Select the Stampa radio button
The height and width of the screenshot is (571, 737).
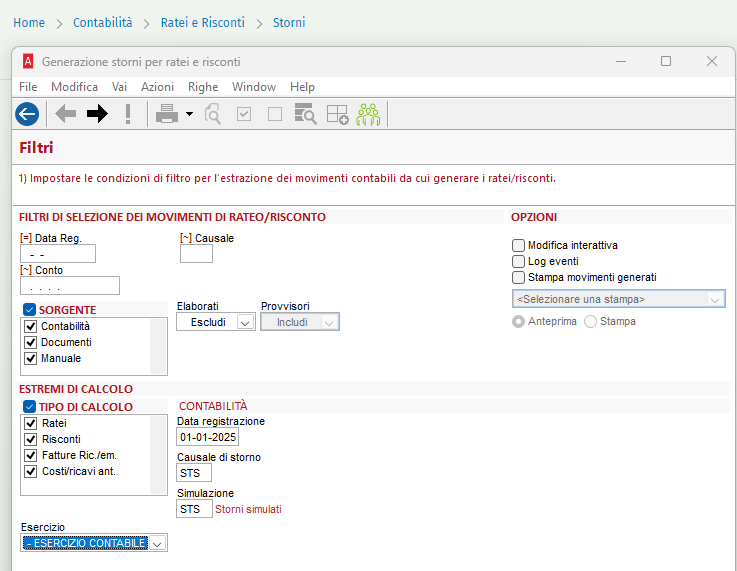590,321
